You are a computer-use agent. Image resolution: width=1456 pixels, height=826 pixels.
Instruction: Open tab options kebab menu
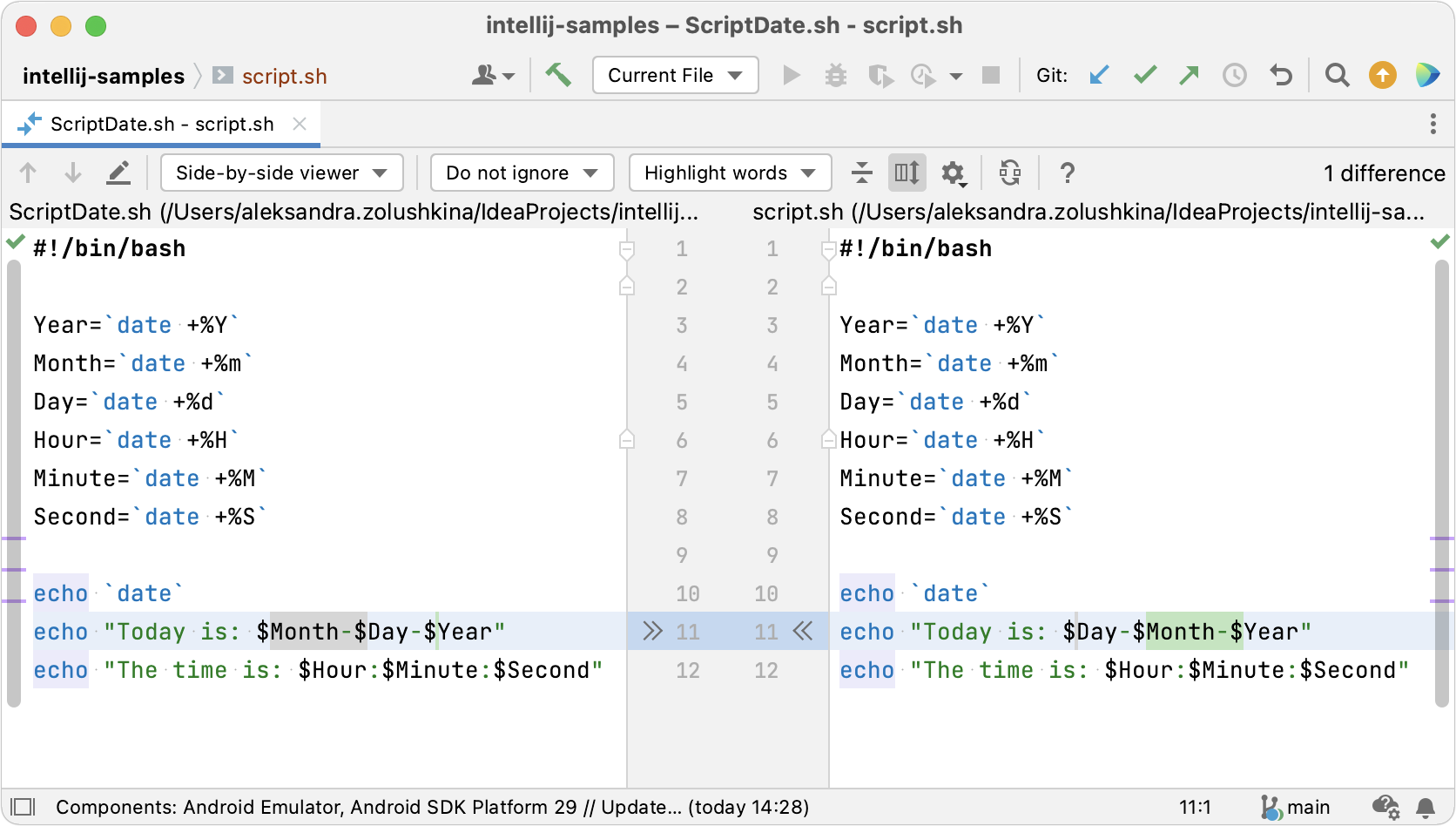1433,124
